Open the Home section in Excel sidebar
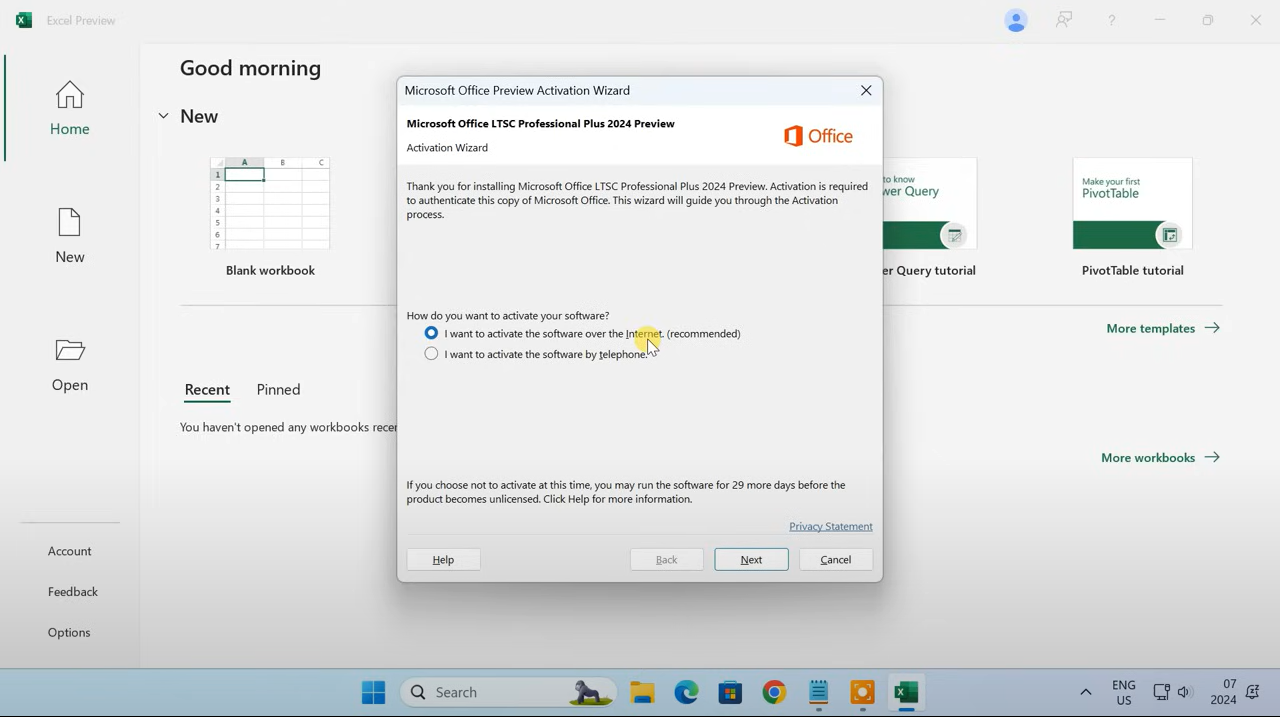This screenshot has width=1280, height=717. tap(70, 108)
